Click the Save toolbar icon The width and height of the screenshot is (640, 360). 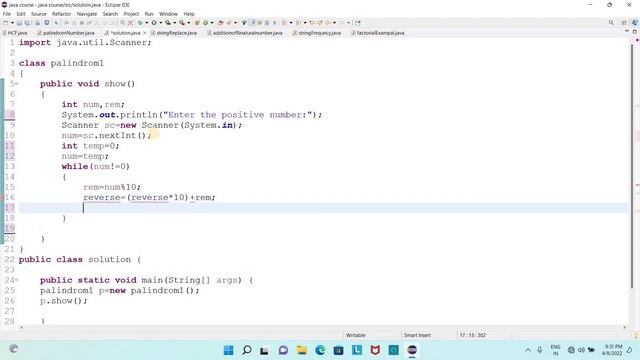tap(19, 23)
